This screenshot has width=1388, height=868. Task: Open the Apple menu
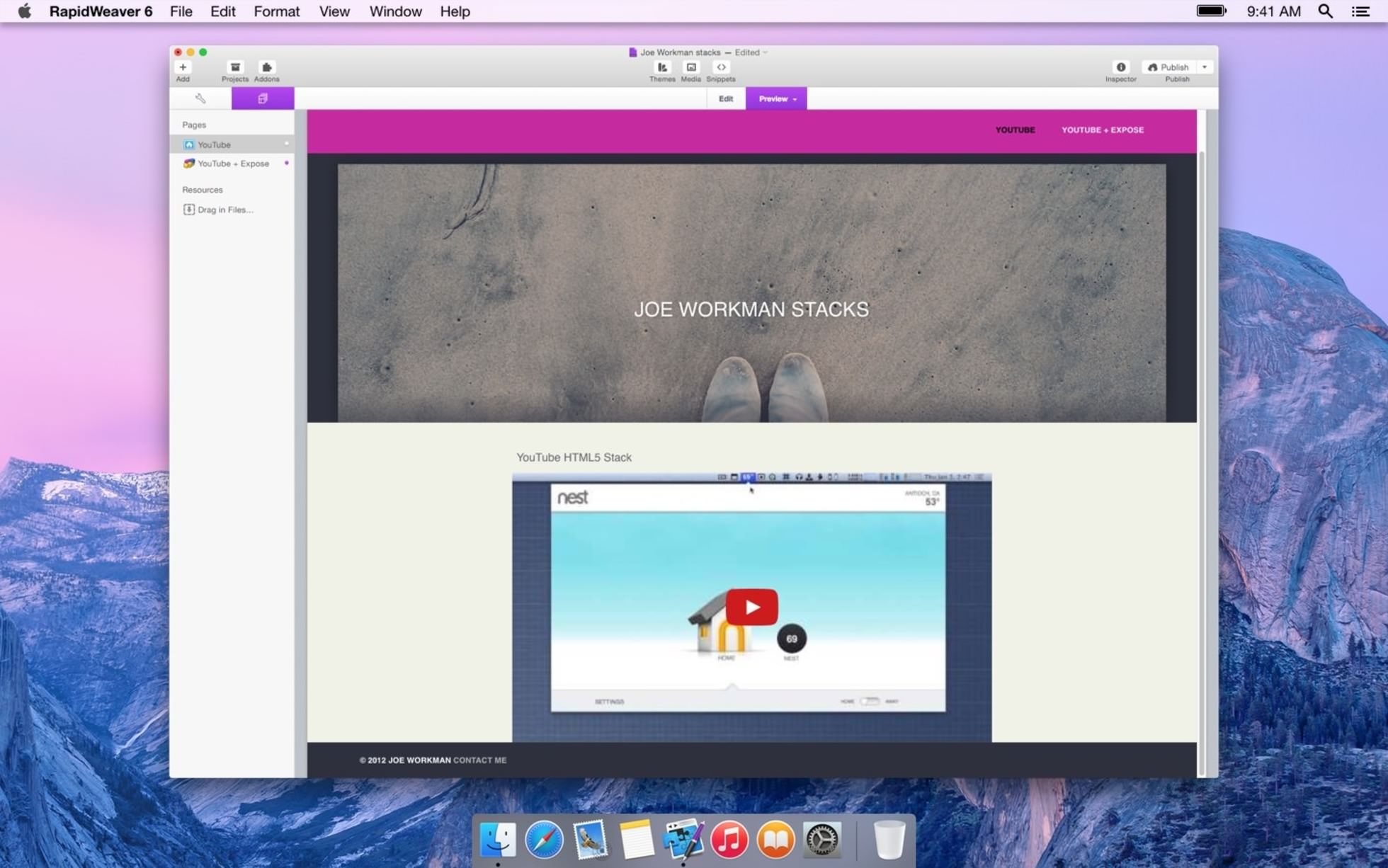click(25, 11)
